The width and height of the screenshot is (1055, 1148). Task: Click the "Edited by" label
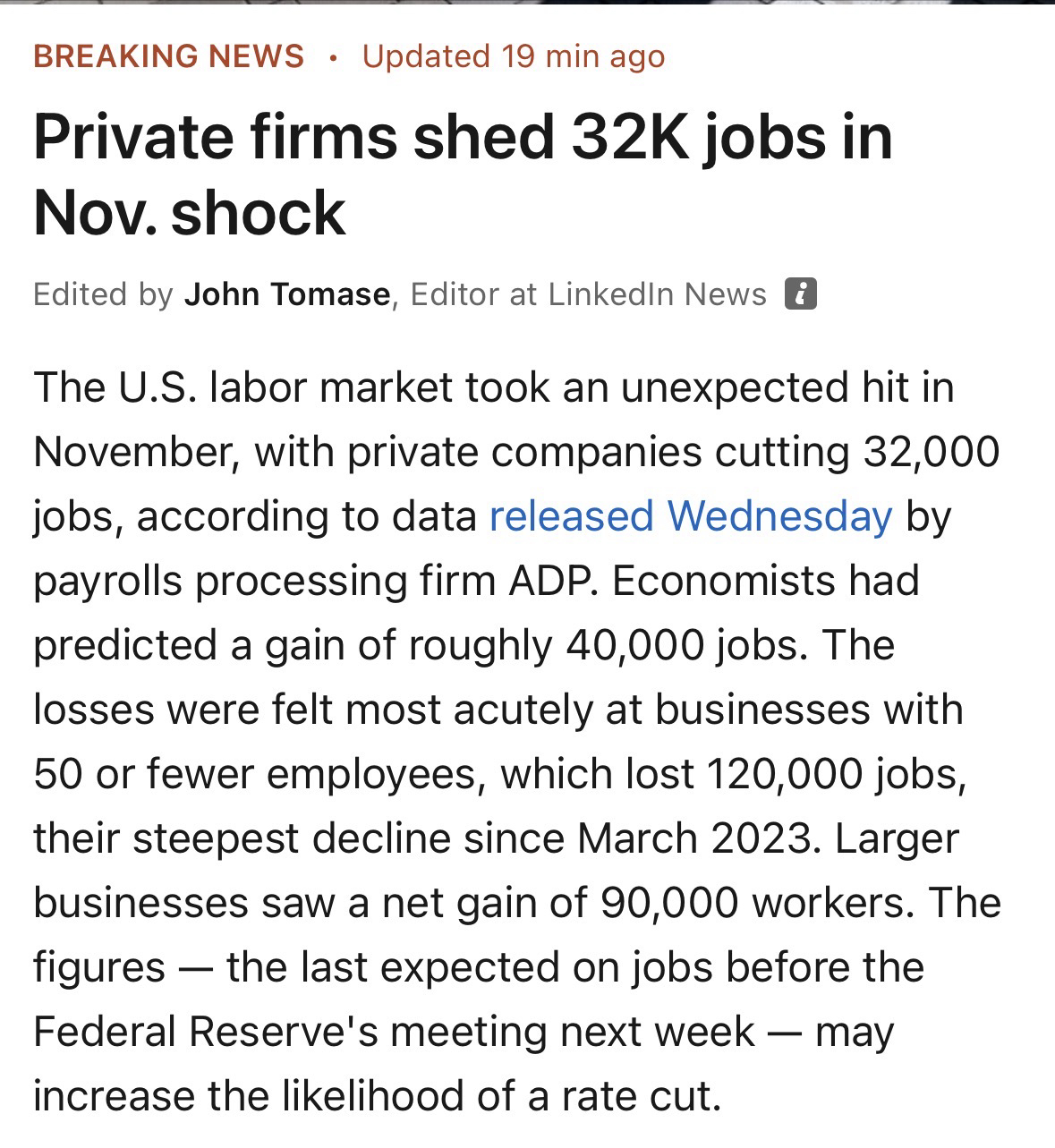pos(103,294)
